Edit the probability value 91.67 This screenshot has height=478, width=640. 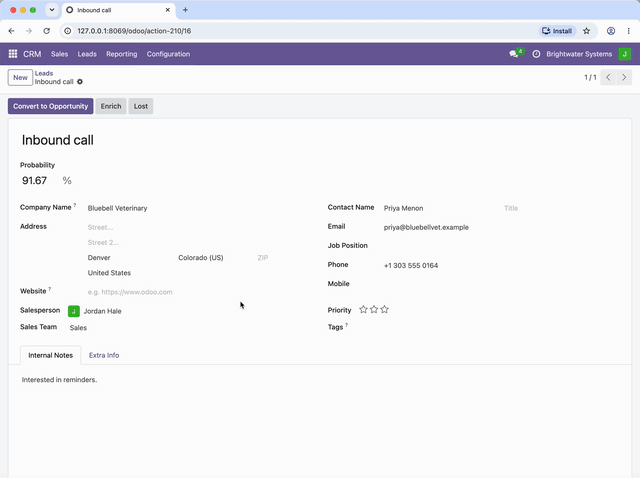click(35, 180)
